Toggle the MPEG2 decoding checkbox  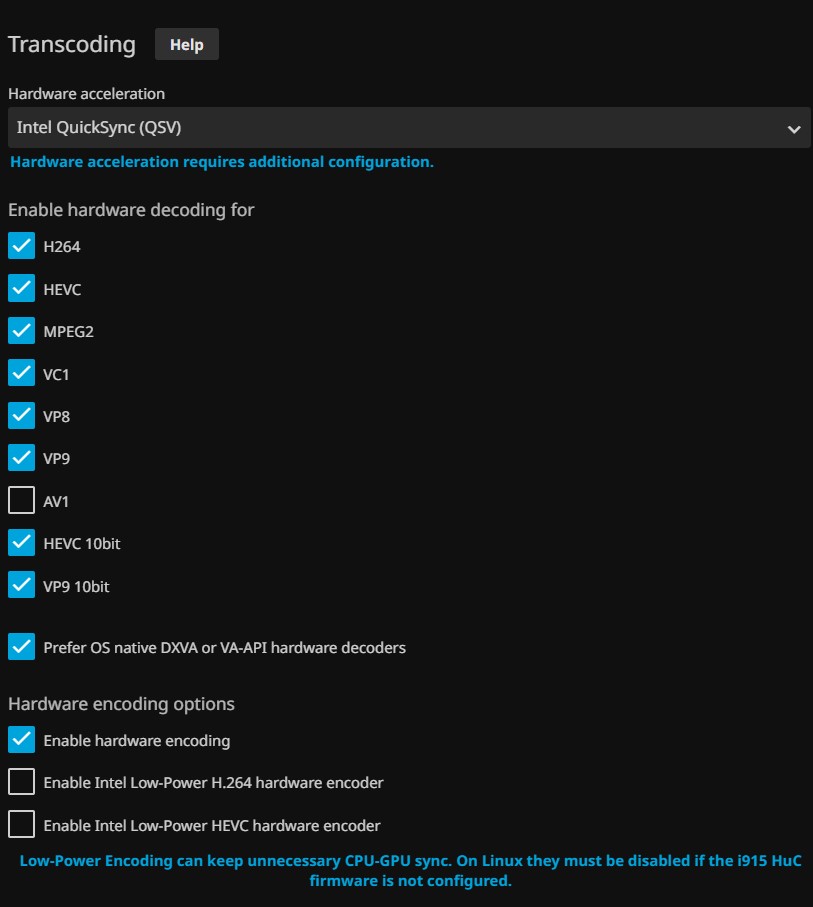click(x=21, y=331)
